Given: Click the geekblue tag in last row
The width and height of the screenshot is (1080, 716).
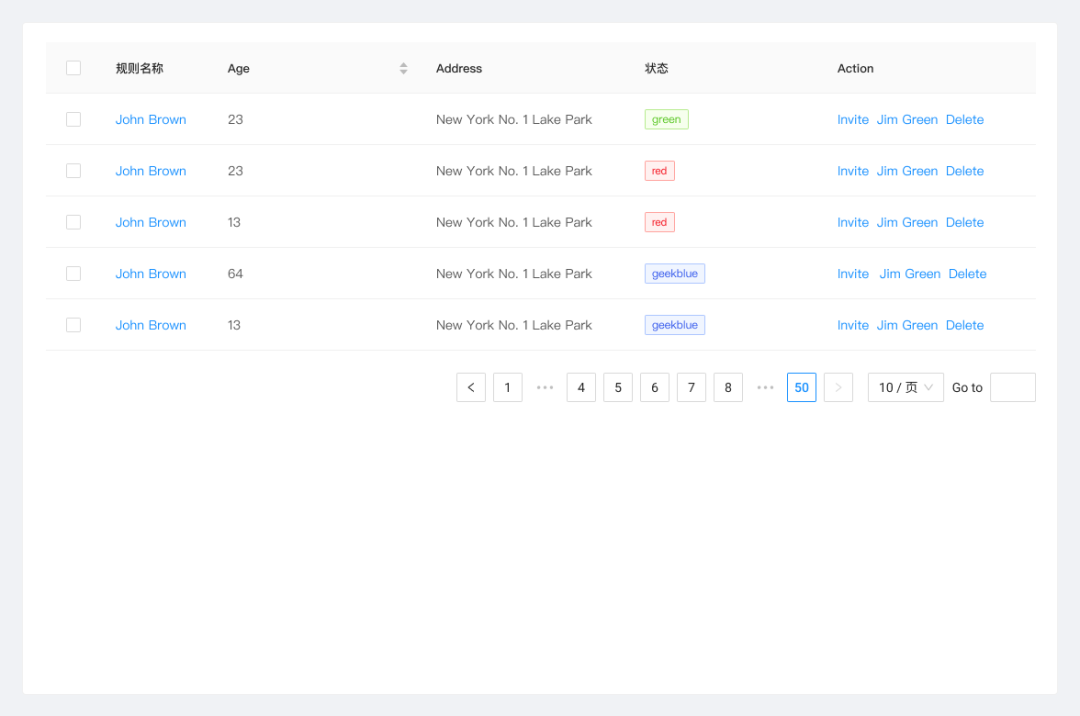Looking at the screenshot, I should pos(674,325).
